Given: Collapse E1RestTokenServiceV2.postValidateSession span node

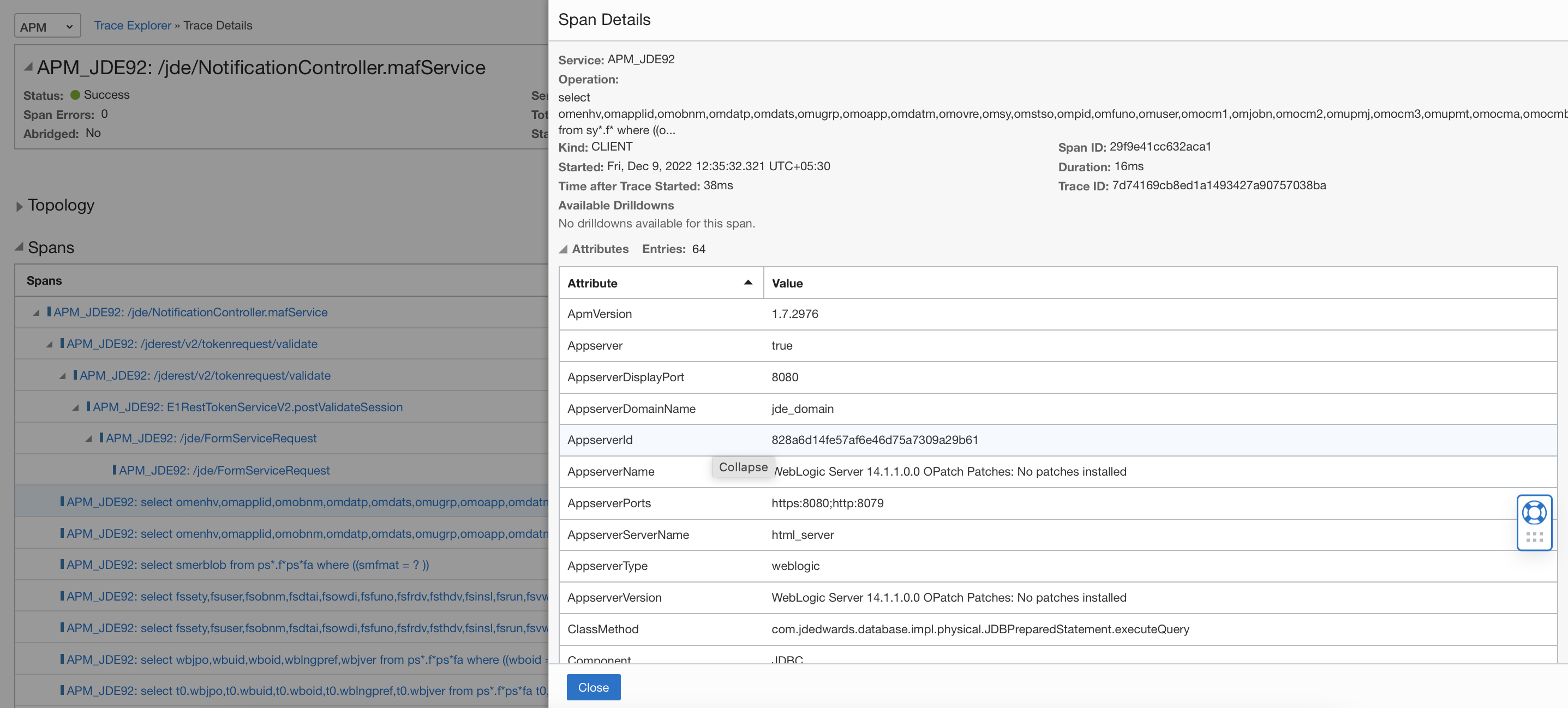Looking at the screenshot, I should click(x=75, y=407).
